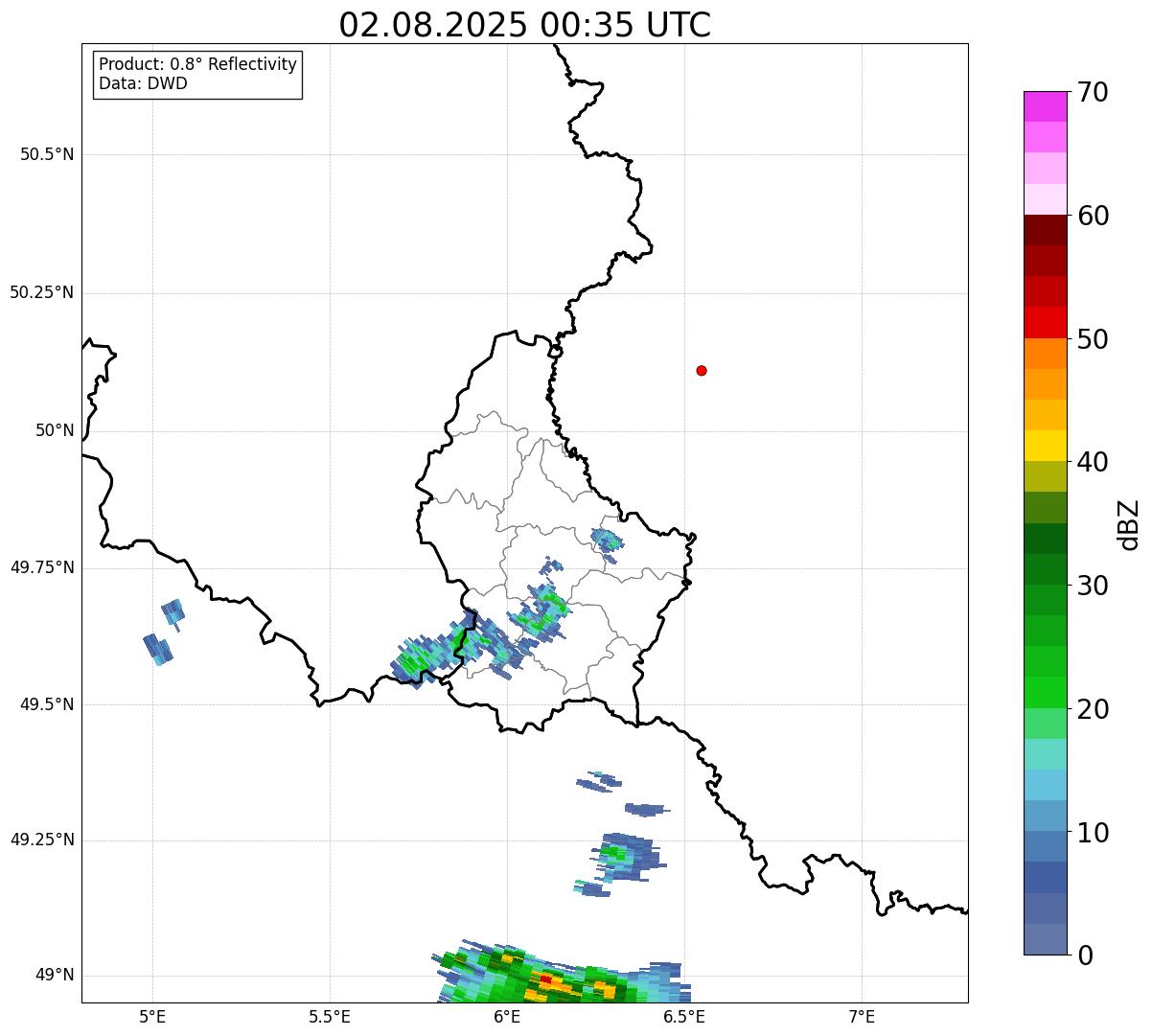Click the grayish-blue bottom colorbar segment
The width and height of the screenshot is (1152, 1036).
pos(1045,939)
